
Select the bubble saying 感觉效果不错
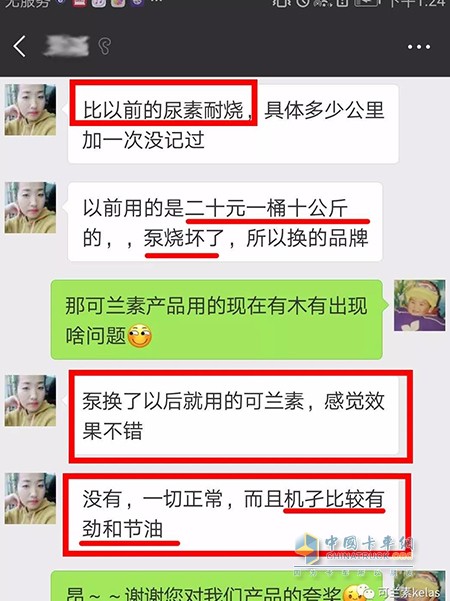click(236, 416)
